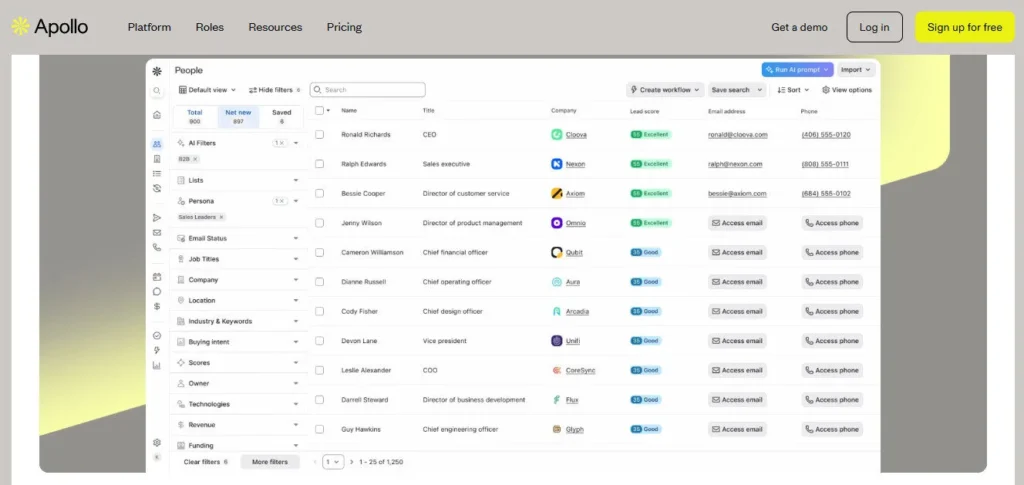Click the Get a demo link
Screen dimensions: 1024x485
click(799, 27)
